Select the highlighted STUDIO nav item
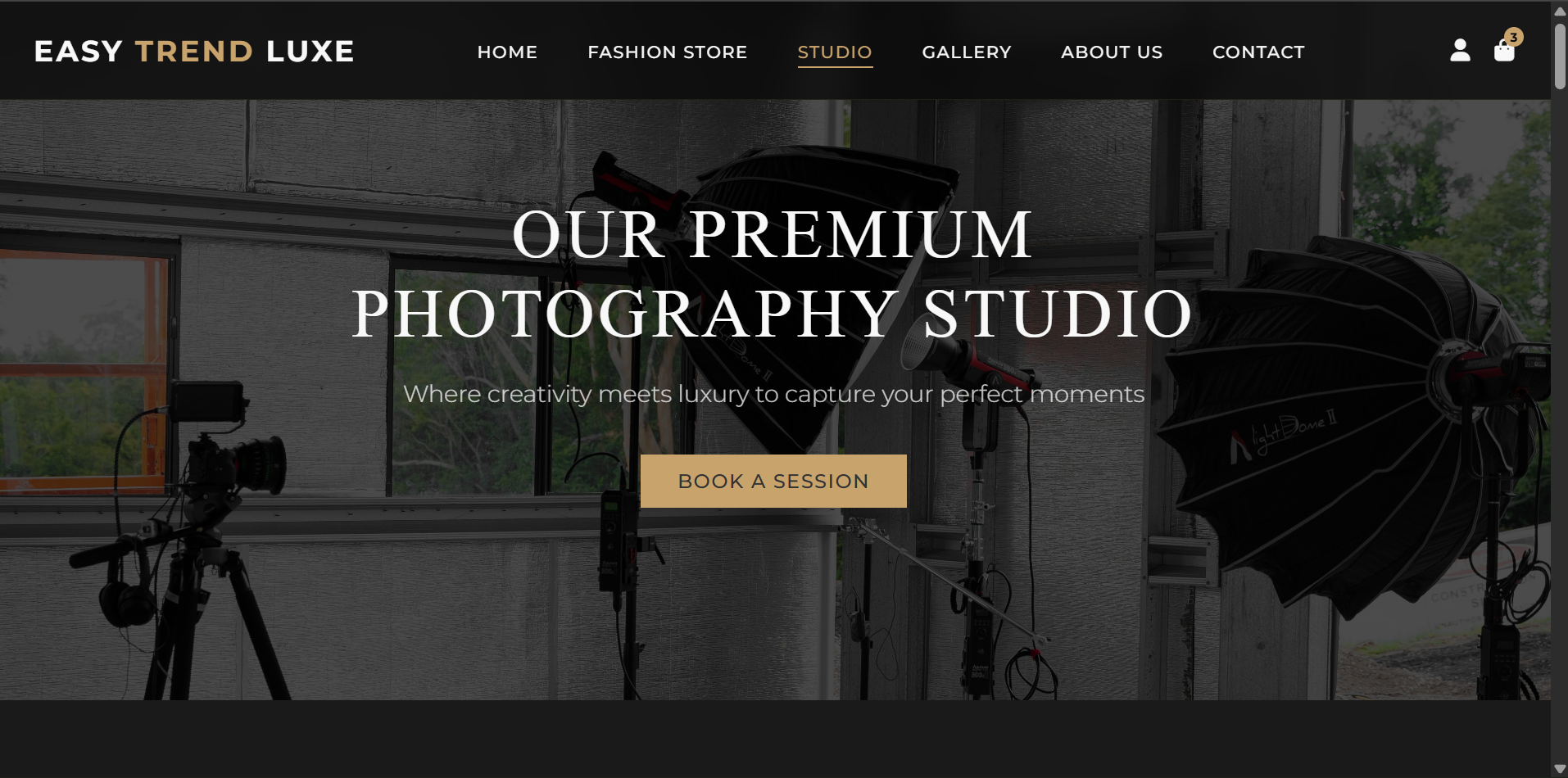 coord(835,52)
